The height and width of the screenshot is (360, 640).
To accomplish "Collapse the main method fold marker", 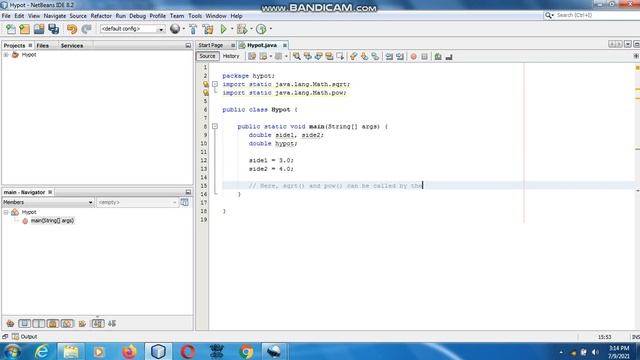I will (x=215, y=127).
